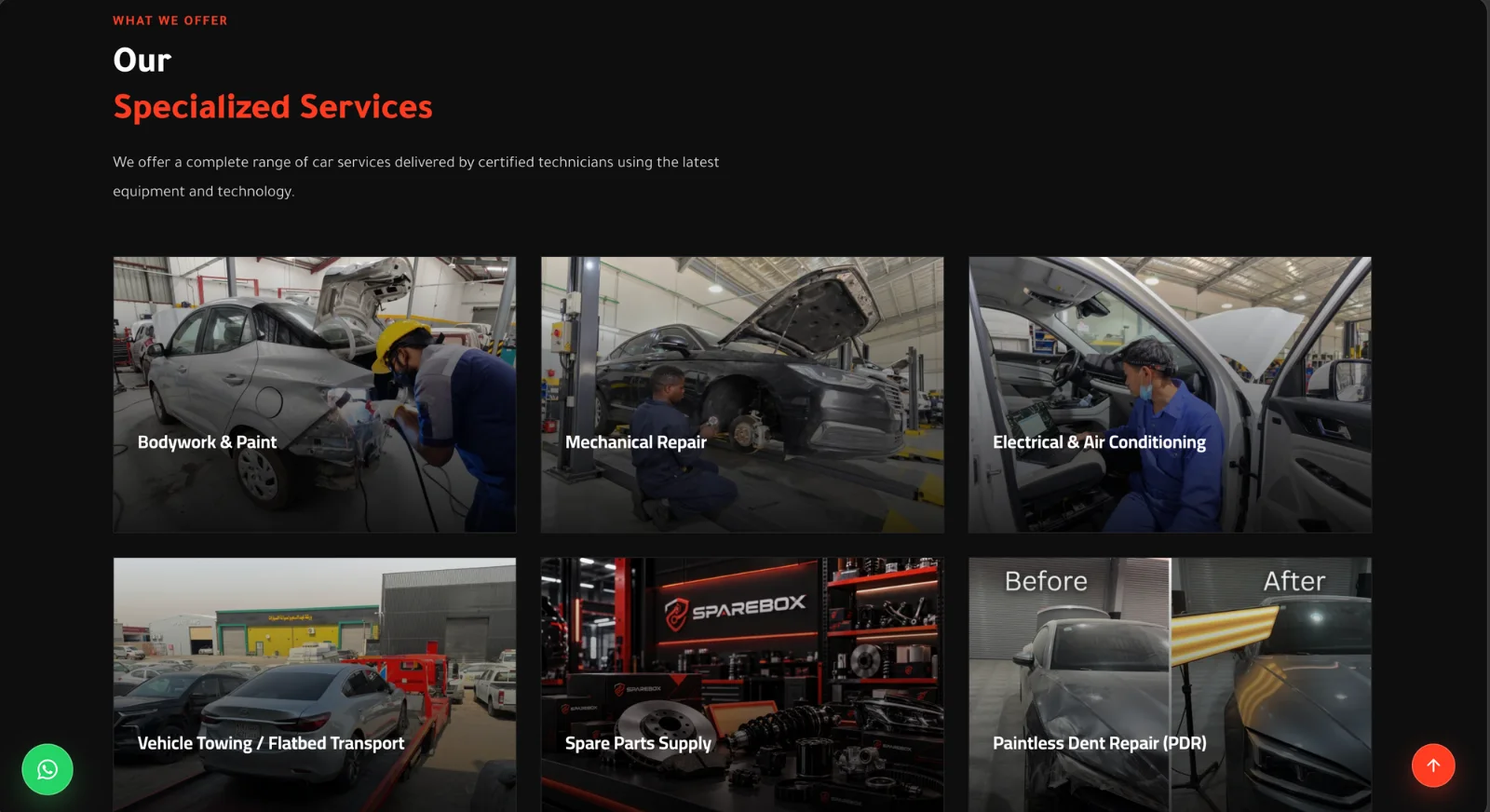The image size is (1490, 812).
Task: Click the red scroll-to-top arrow button
Action: click(x=1433, y=765)
